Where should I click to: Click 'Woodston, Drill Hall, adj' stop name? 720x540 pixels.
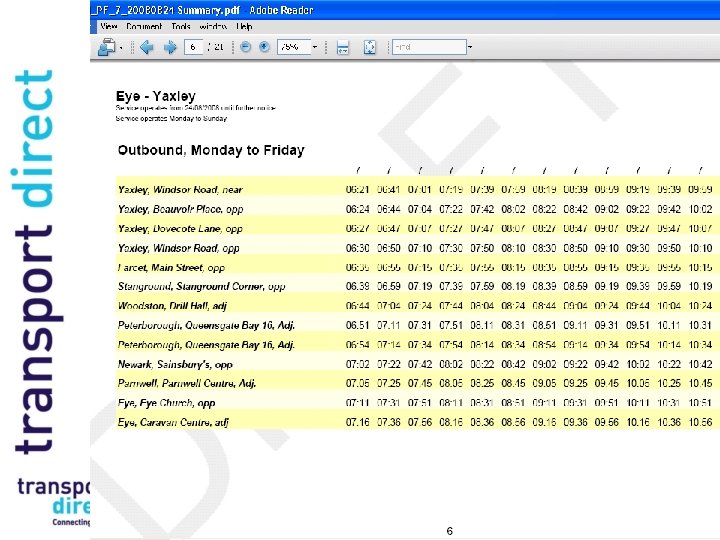(x=172, y=306)
